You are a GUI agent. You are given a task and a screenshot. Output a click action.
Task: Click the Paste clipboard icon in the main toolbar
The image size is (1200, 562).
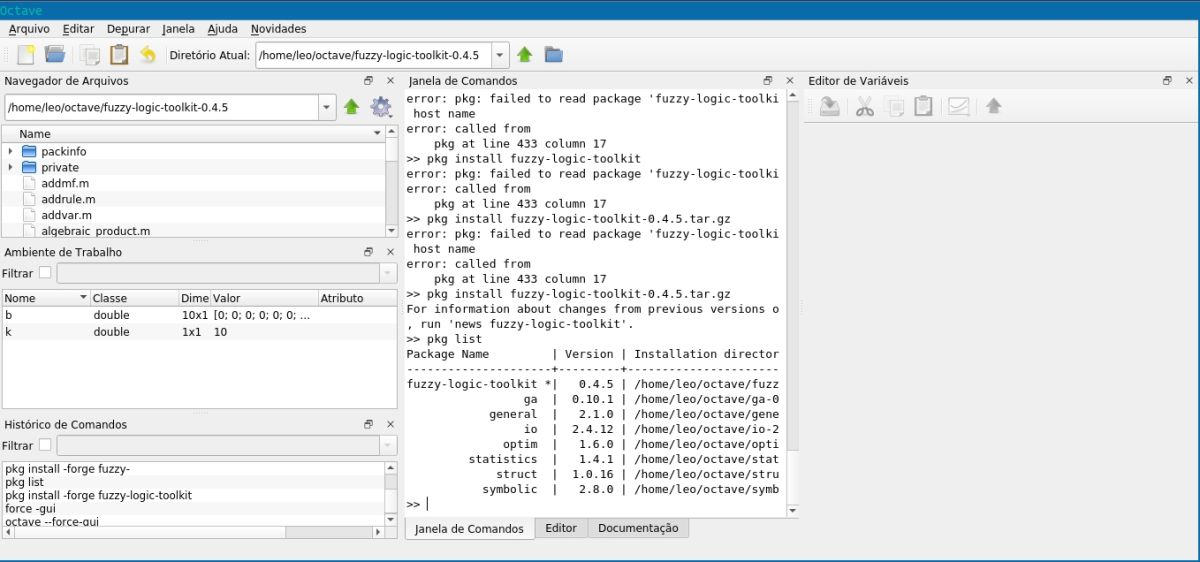click(119, 55)
